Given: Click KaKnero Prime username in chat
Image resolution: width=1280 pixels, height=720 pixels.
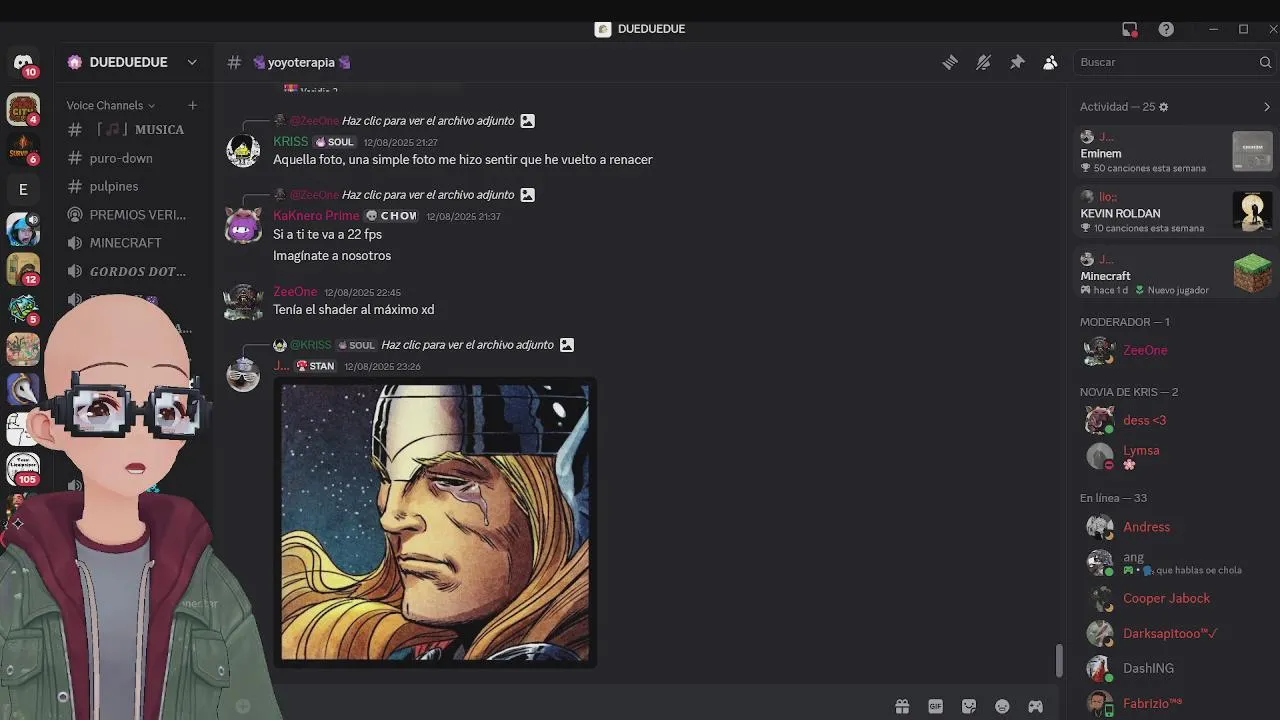Looking at the screenshot, I should (x=316, y=216).
